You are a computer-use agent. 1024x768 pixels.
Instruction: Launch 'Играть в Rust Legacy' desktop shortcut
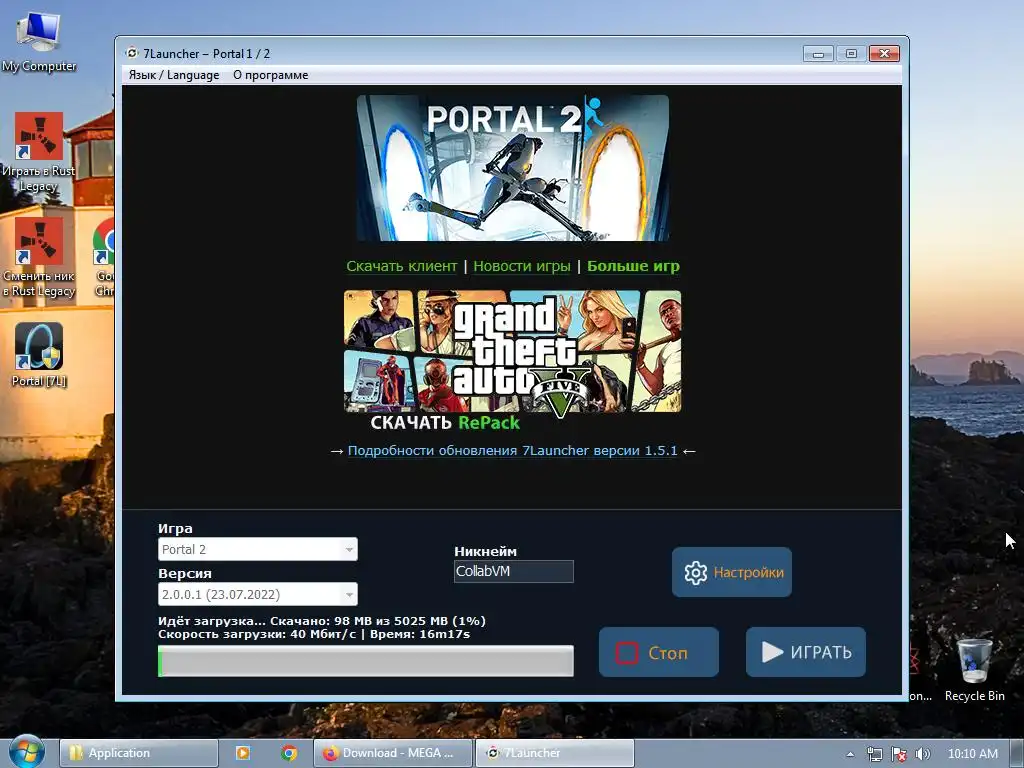click(39, 152)
